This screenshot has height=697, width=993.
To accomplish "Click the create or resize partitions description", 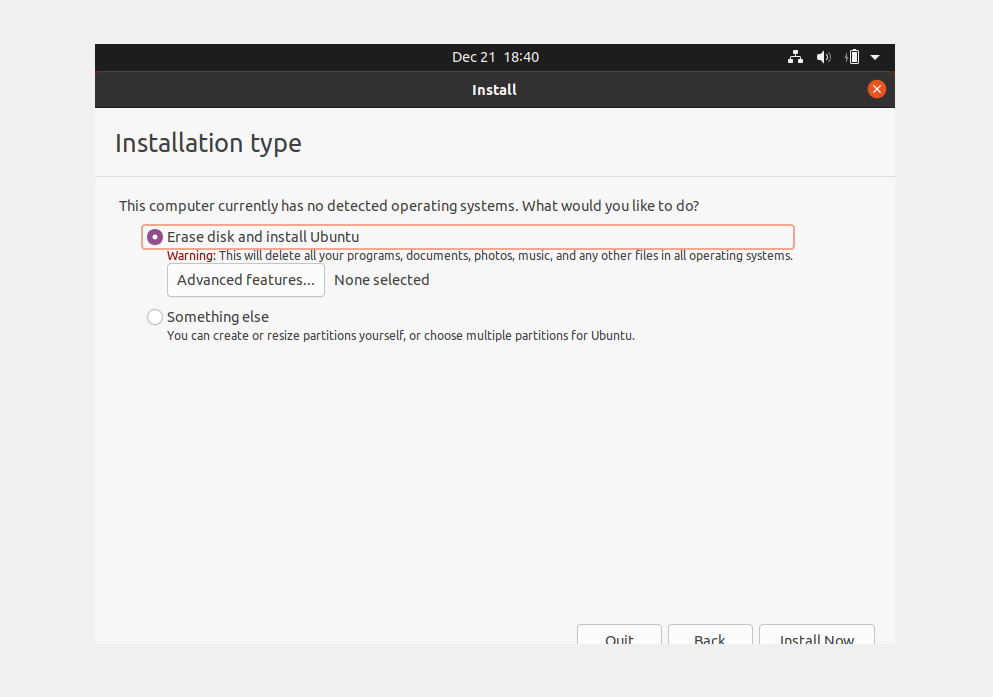I will (401, 336).
